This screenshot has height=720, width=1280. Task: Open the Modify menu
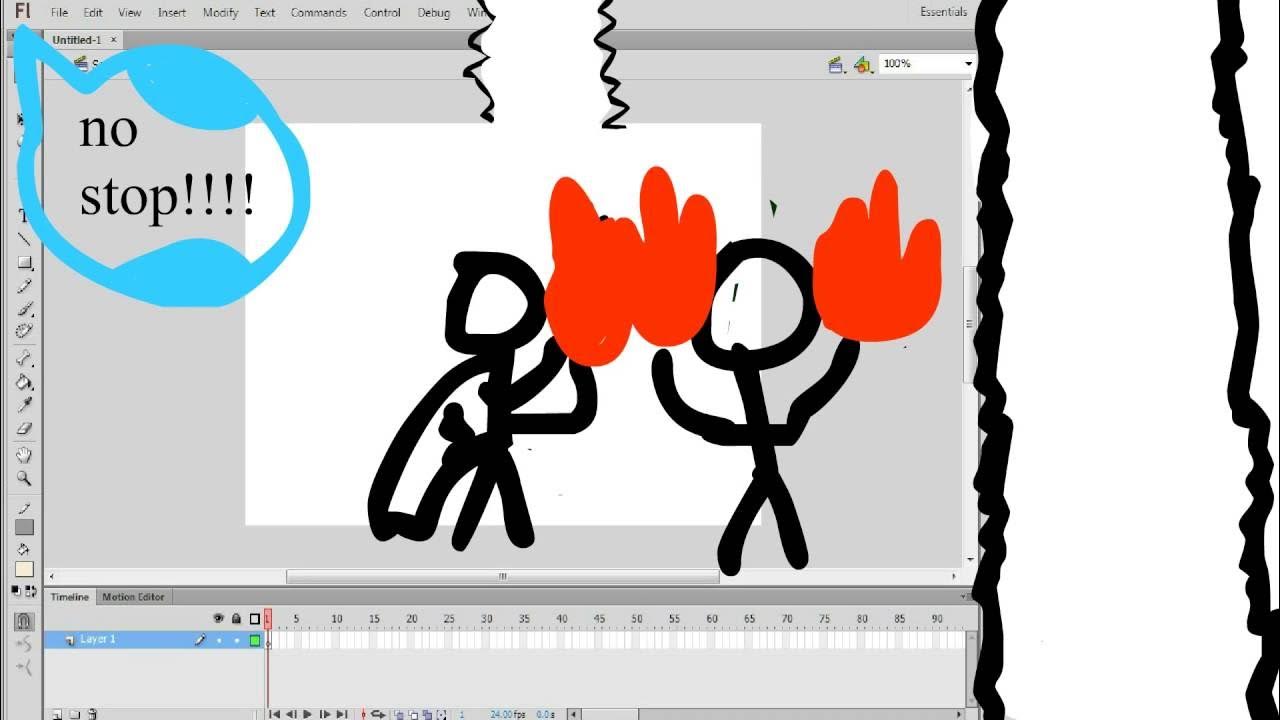pyautogui.click(x=220, y=13)
